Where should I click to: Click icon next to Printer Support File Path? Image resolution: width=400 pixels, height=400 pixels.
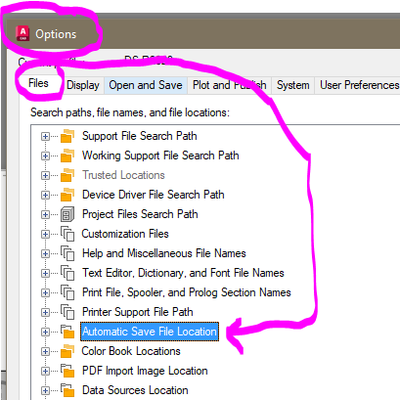click(67, 312)
